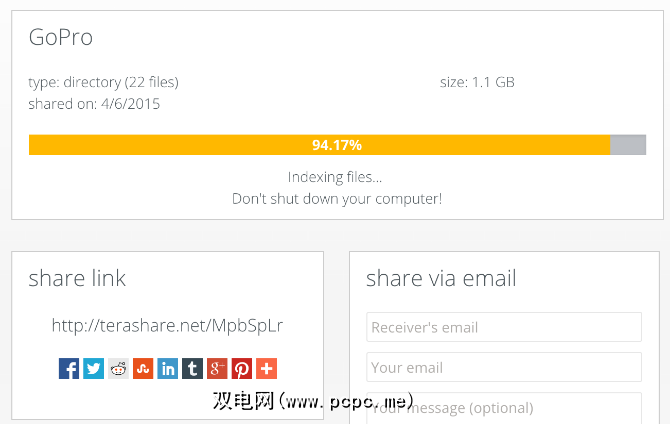This screenshot has width=670, height=424.
Task: Pin the link on Pinterest
Action: (x=242, y=368)
